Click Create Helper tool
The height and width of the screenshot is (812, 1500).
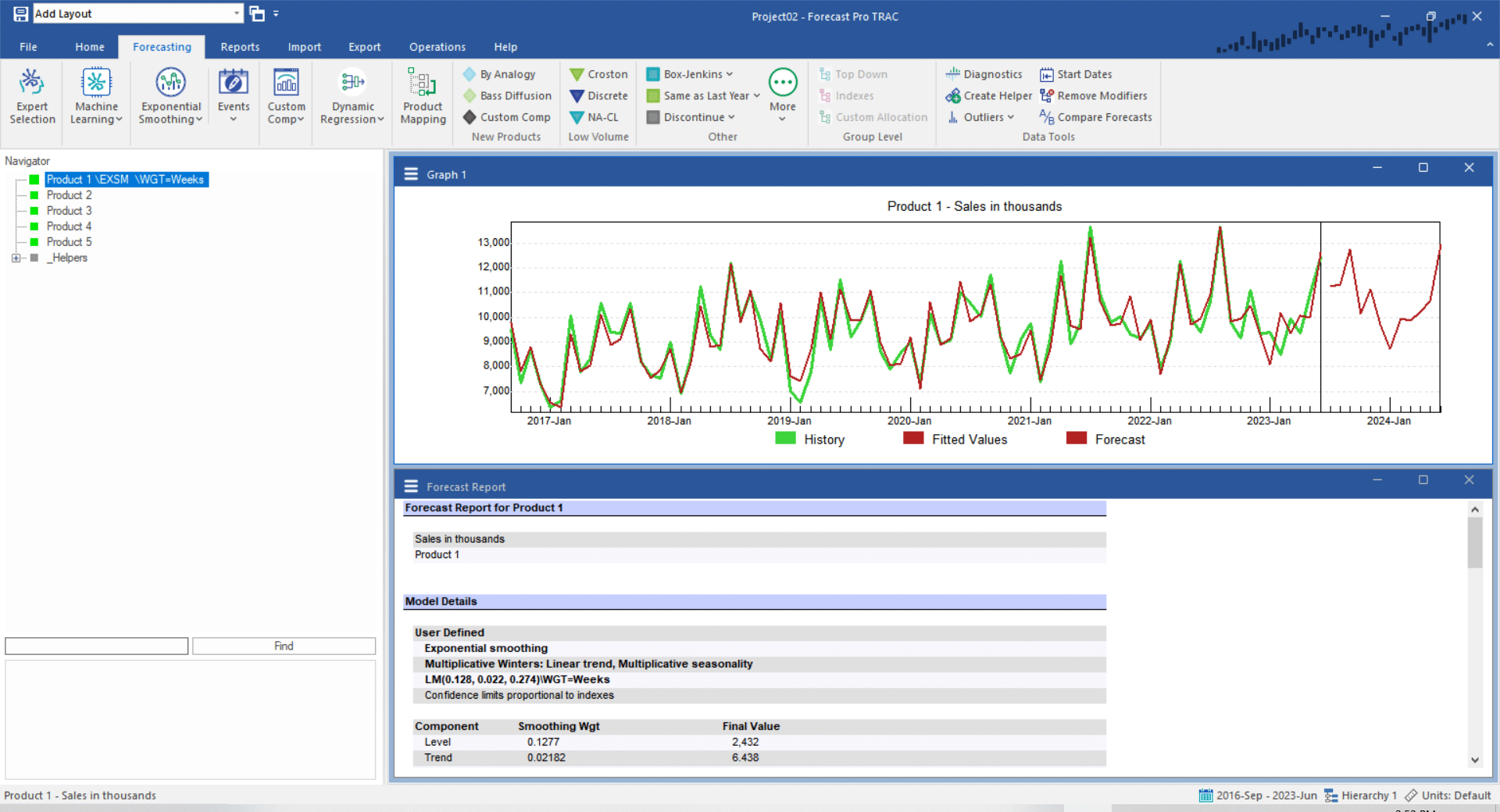(x=988, y=95)
